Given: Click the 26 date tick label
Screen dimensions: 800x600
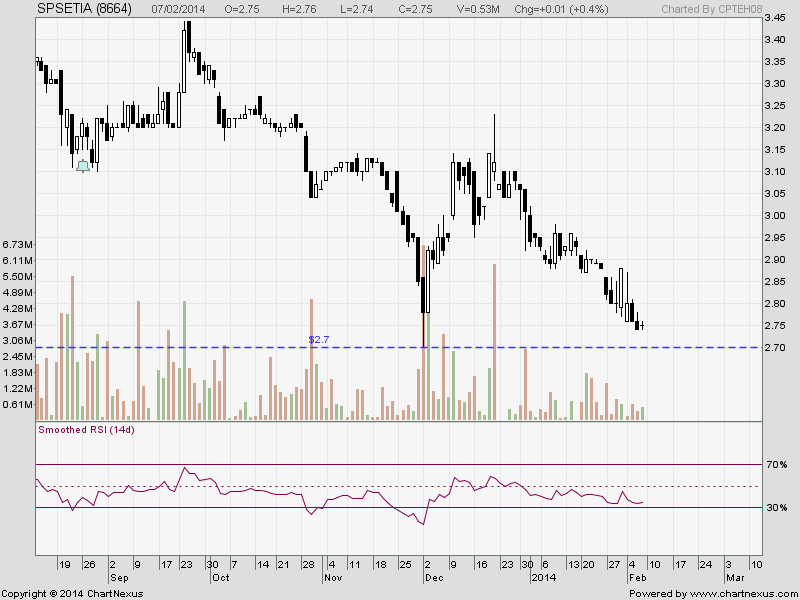Looking at the screenshot, I should click(x=90, y=565).
